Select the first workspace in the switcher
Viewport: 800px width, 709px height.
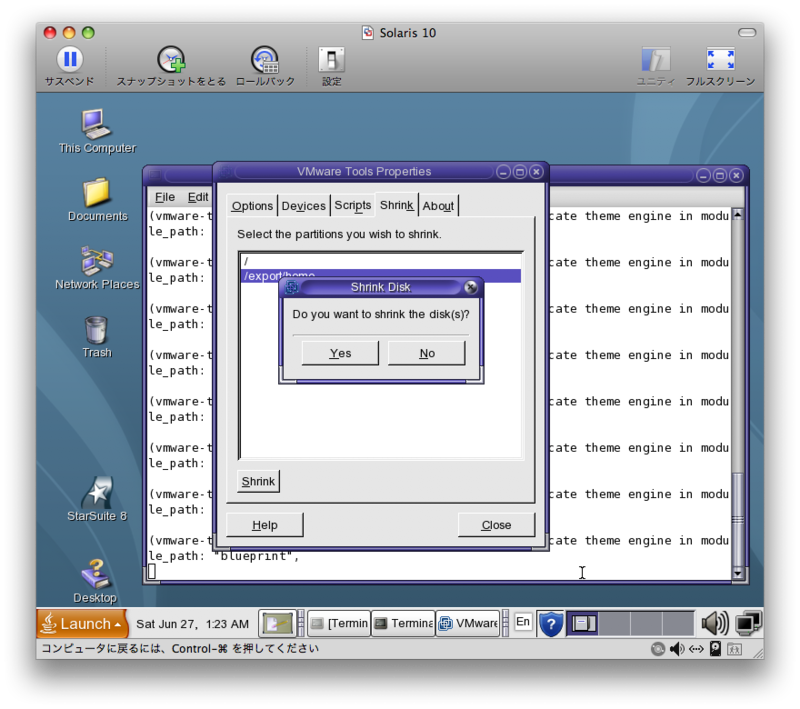[x=583, y=623]
